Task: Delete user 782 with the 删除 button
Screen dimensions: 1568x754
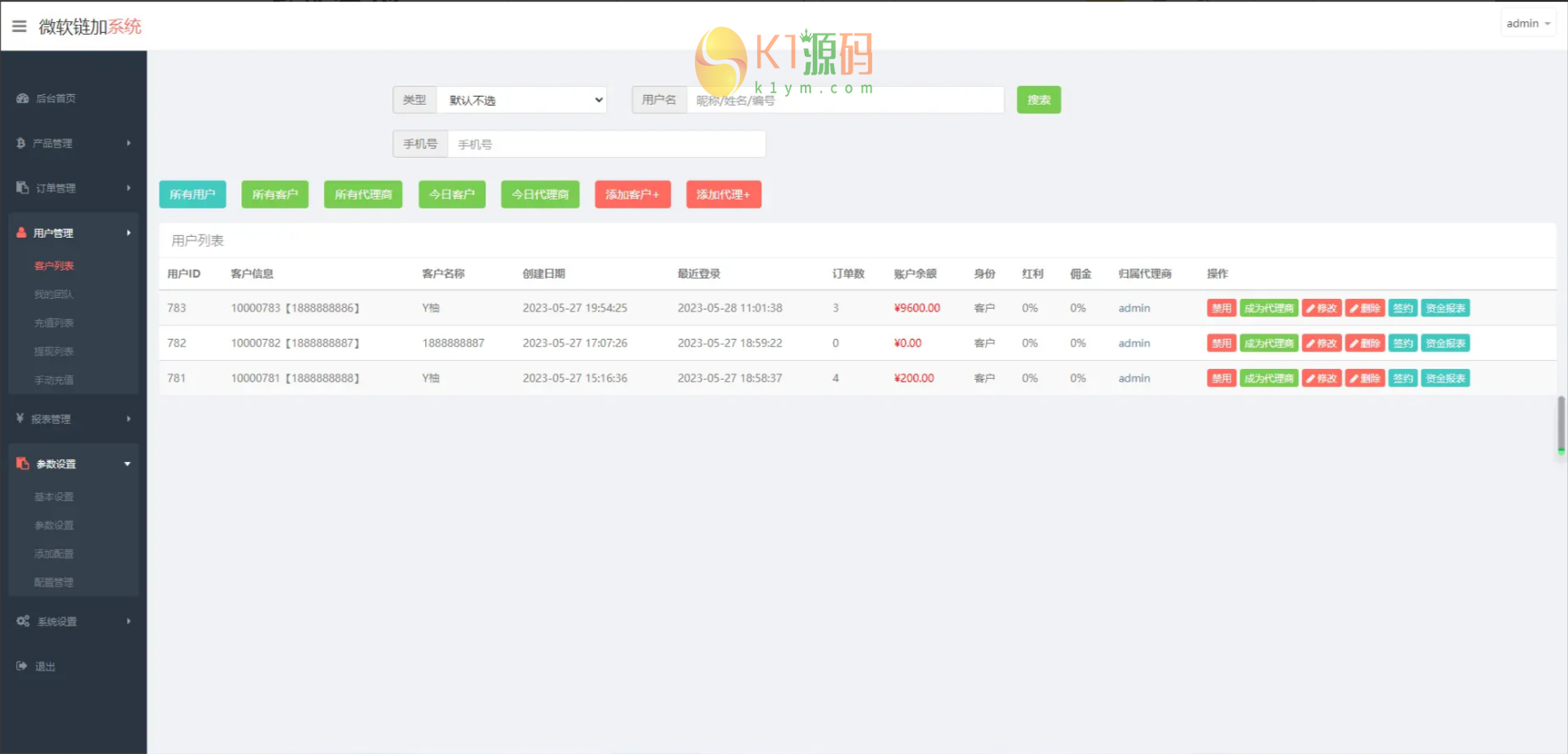Action: 1366,343
